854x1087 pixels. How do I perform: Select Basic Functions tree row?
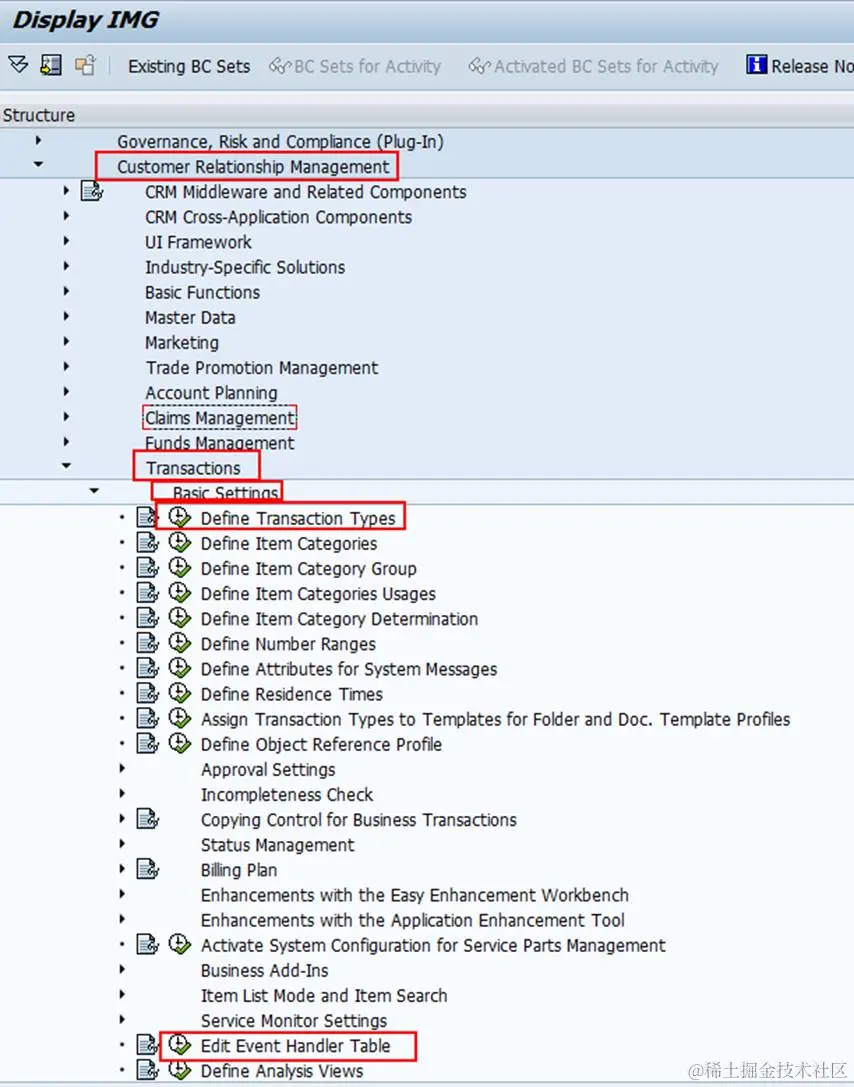[202, 293]
